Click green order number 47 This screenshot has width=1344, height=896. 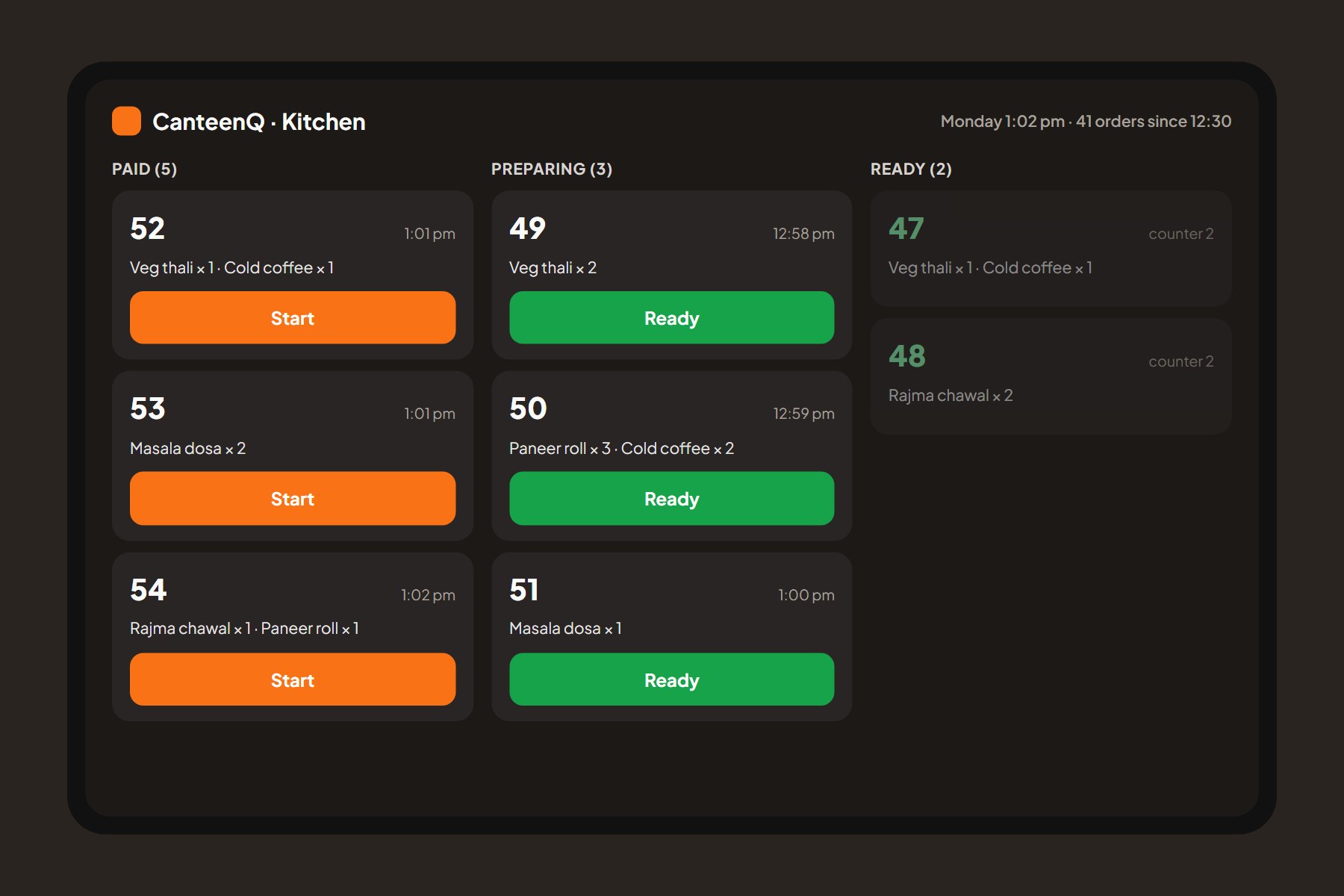[906, 228]
